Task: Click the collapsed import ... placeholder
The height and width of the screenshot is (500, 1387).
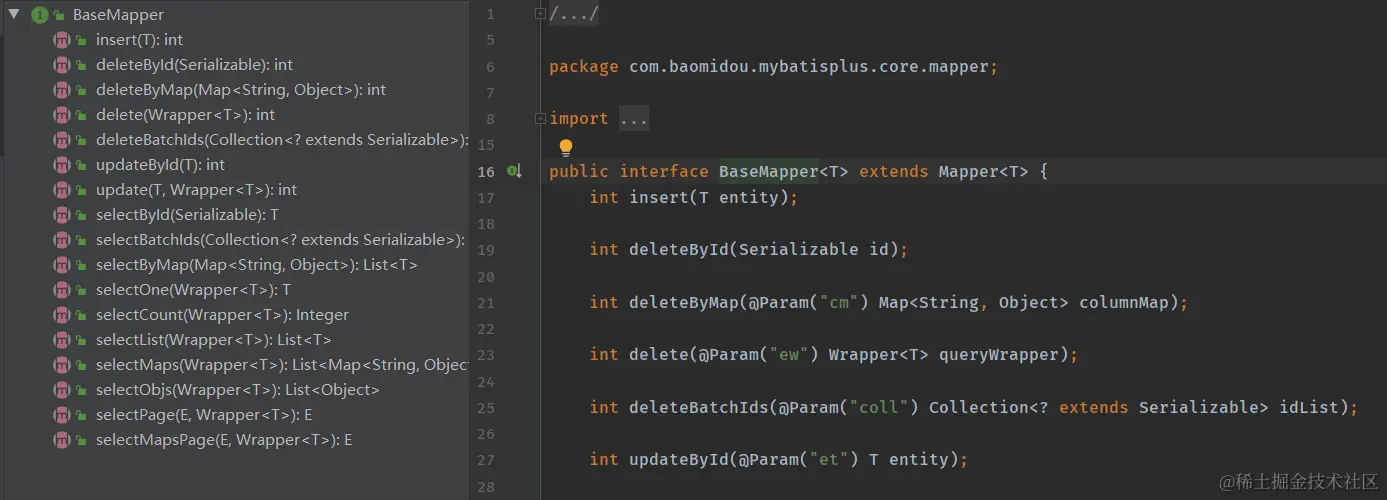Action: pyautogui.click(x=634, y=119)
